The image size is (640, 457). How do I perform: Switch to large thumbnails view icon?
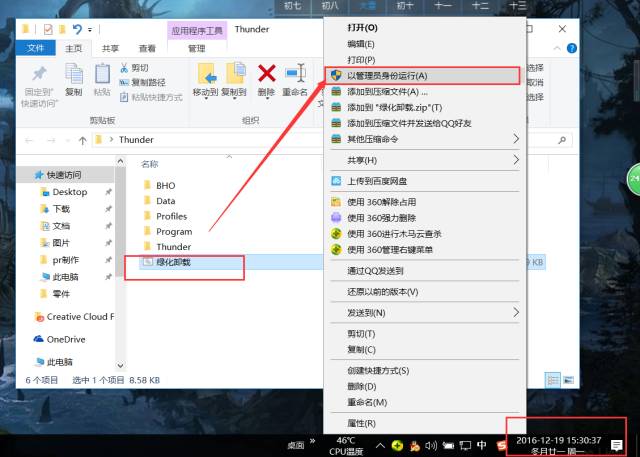568,380
